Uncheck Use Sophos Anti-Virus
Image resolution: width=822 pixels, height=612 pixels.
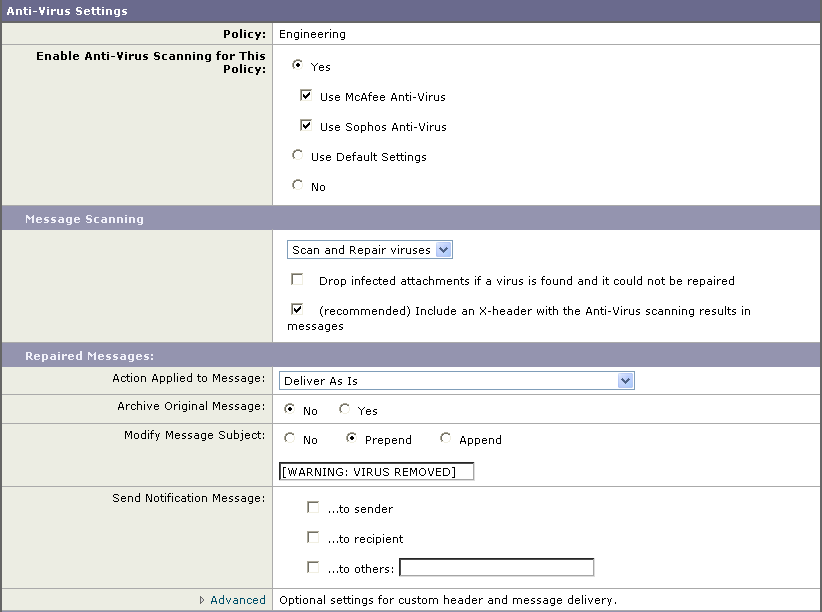(306, 125)
